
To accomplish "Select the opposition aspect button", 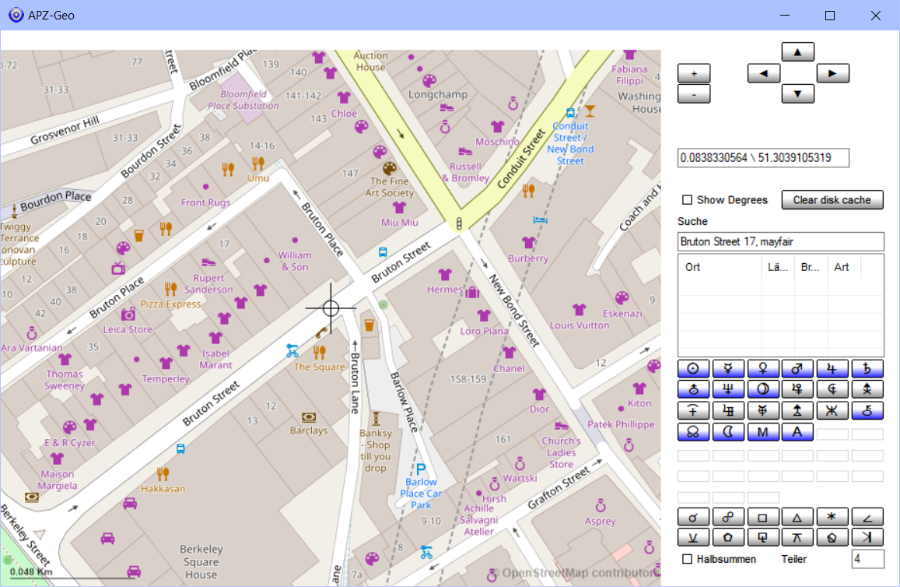I will coord(728,517).
